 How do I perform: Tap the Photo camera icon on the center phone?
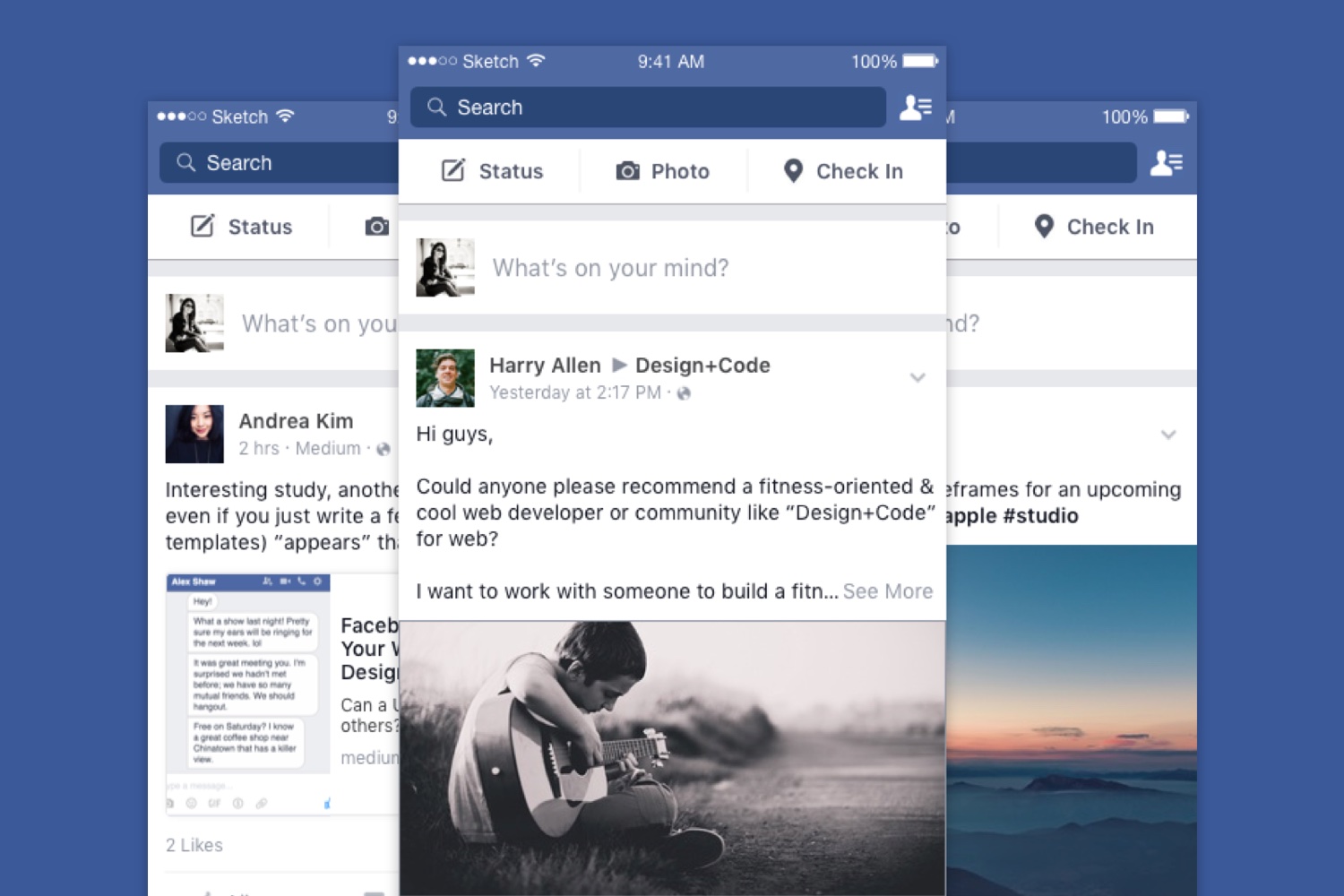pyautogui.click(x=627, y=170)
